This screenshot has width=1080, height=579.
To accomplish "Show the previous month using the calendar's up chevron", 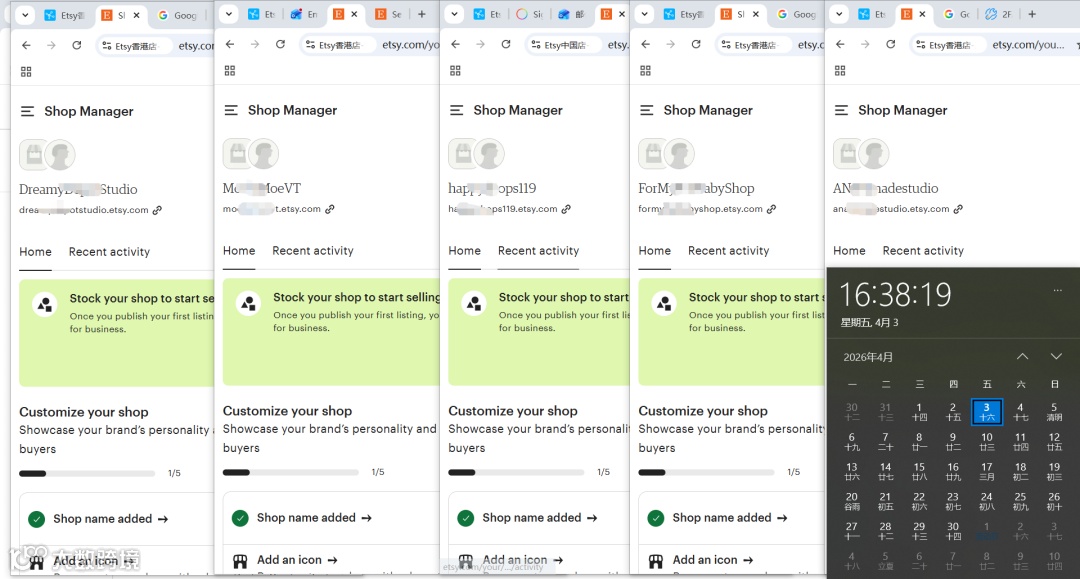I will 1022,357.
